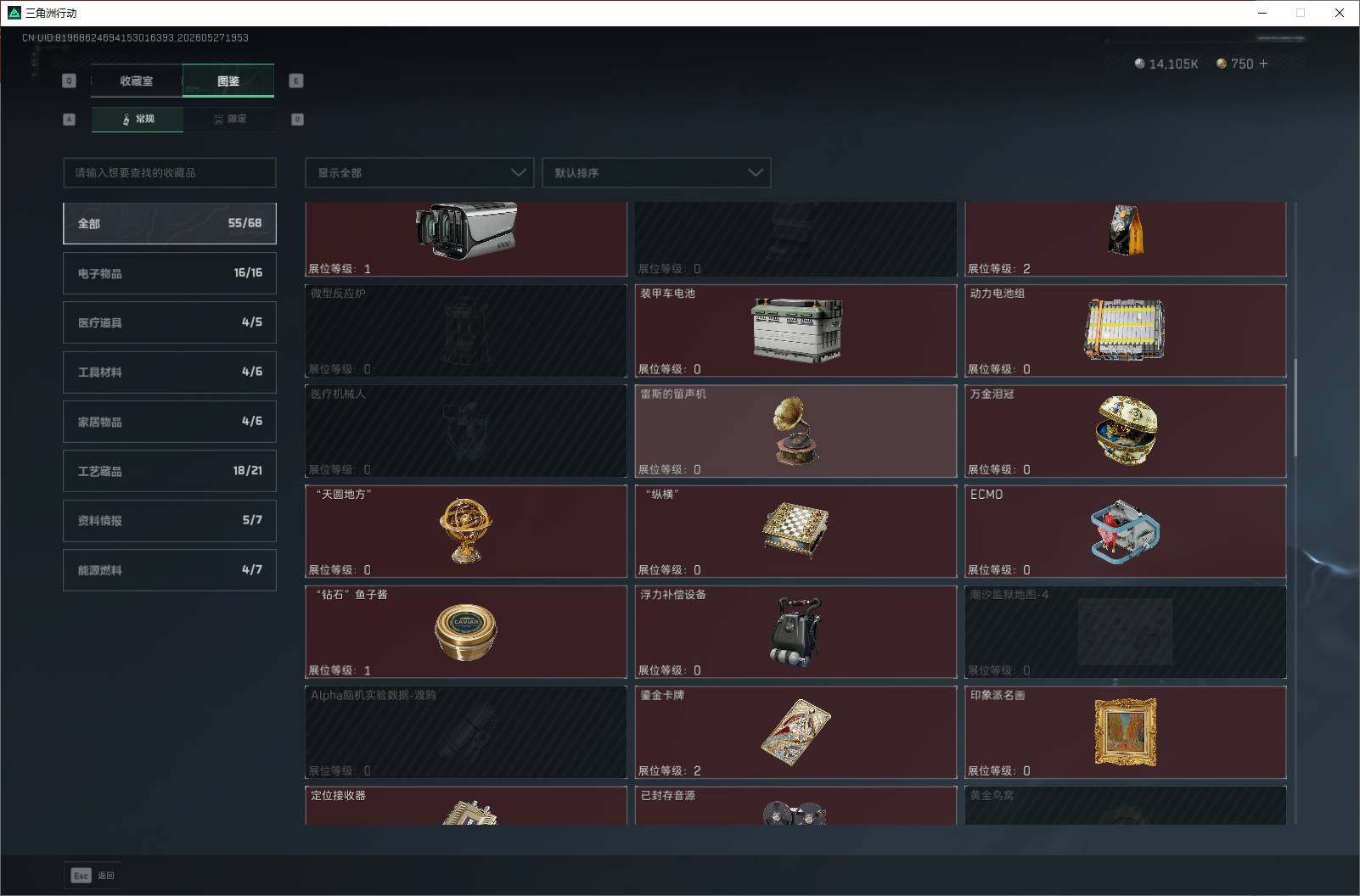
Task: Open the locked 潮汐监狱地图-4 card
Action: pos(1126,631)
